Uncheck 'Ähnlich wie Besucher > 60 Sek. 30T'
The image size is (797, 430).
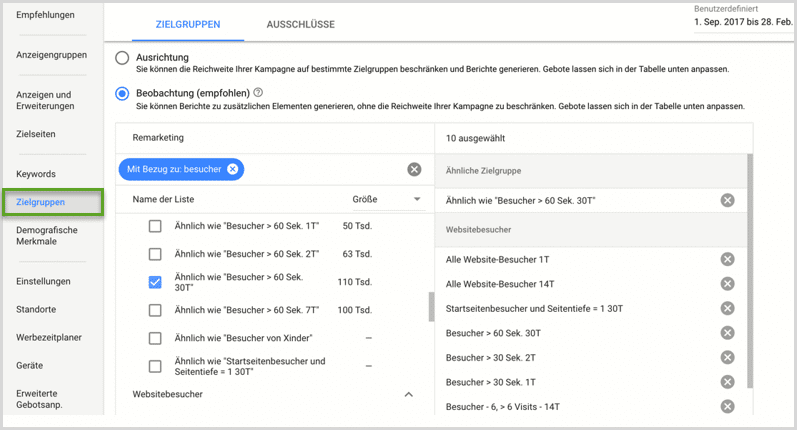point(155,282)
